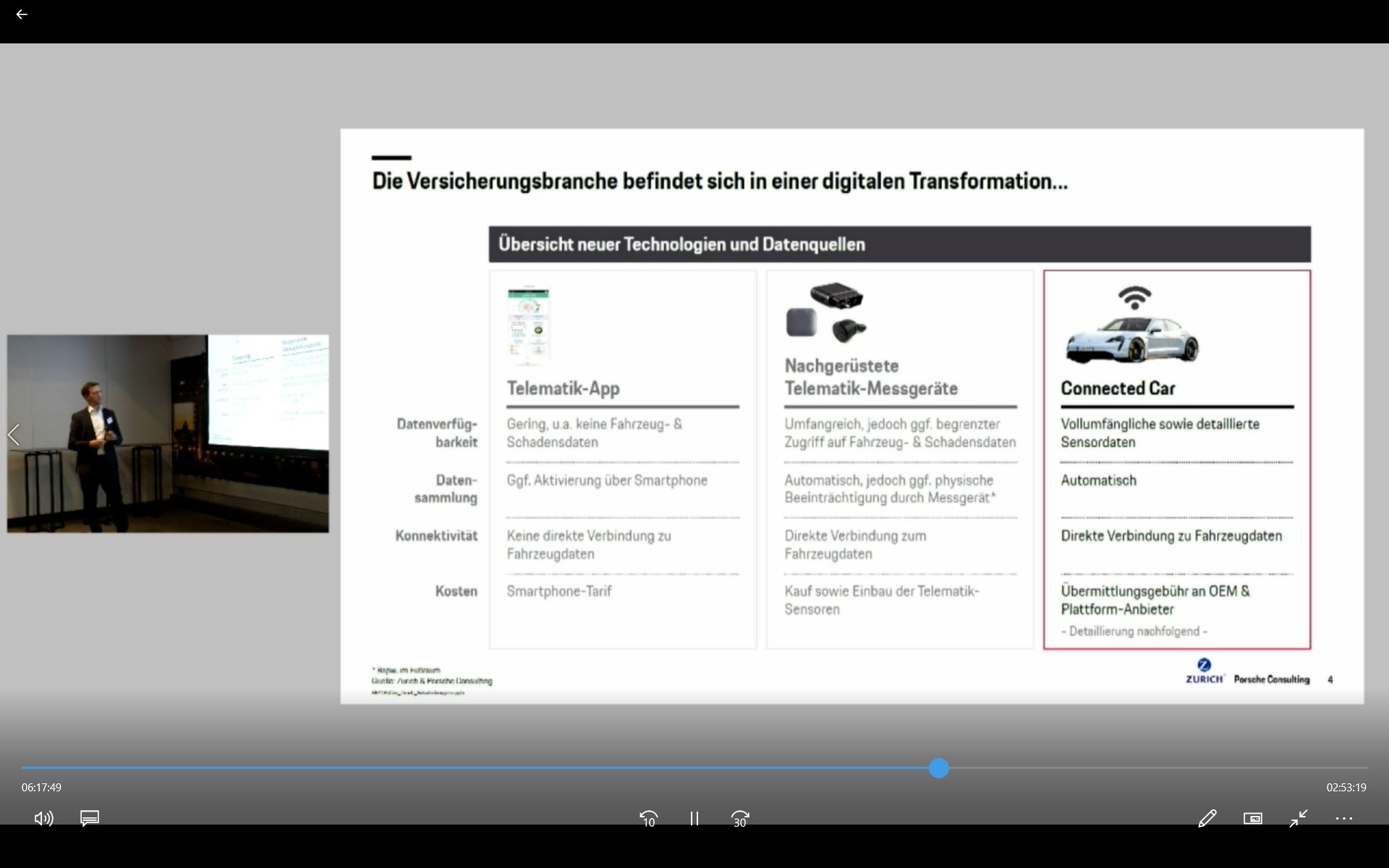Open the more options ellipsis menu
This screenshot has width=1389, height=868.
click(x=1343, y=818)
